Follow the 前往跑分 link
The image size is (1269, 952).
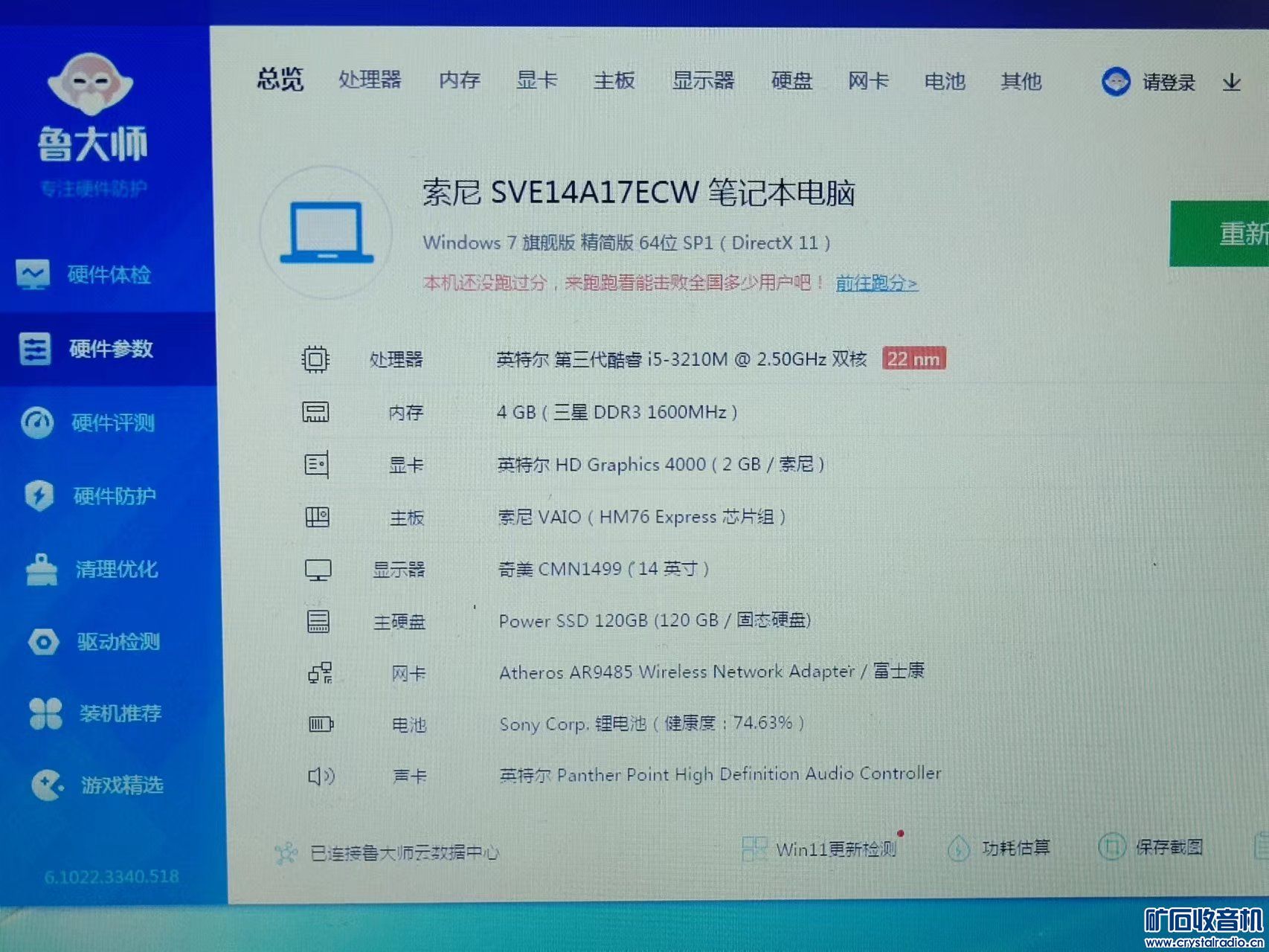876,283
